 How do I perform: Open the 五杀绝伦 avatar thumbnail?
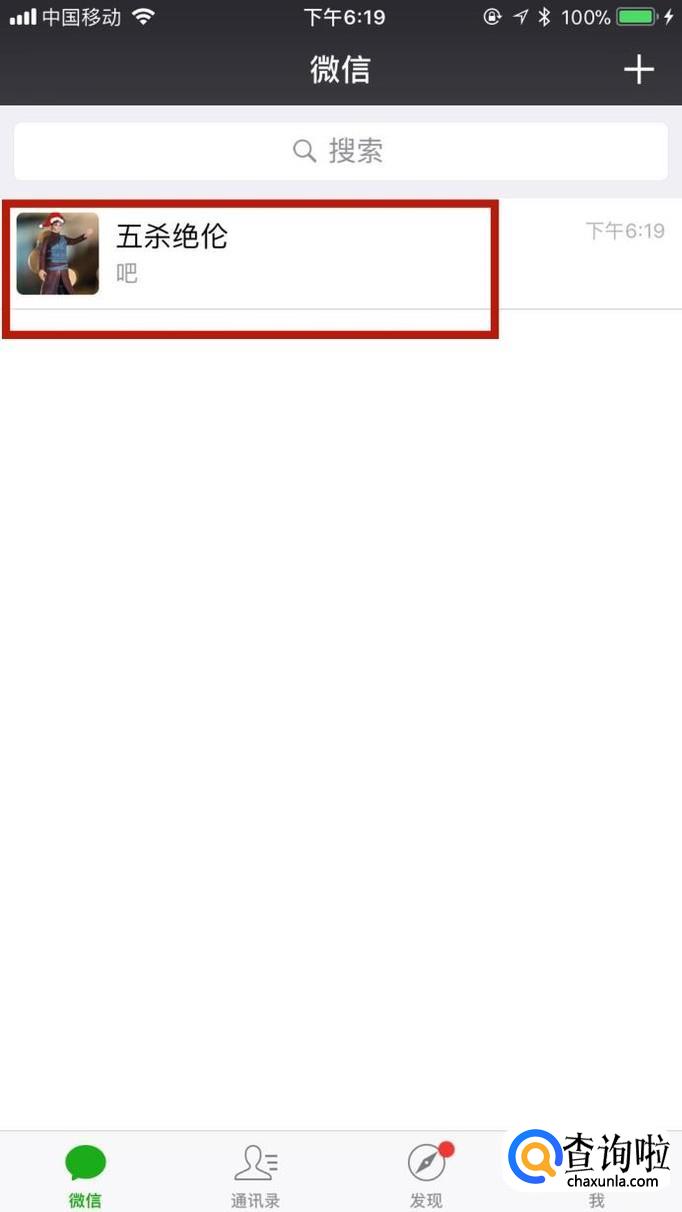[58, 254]
